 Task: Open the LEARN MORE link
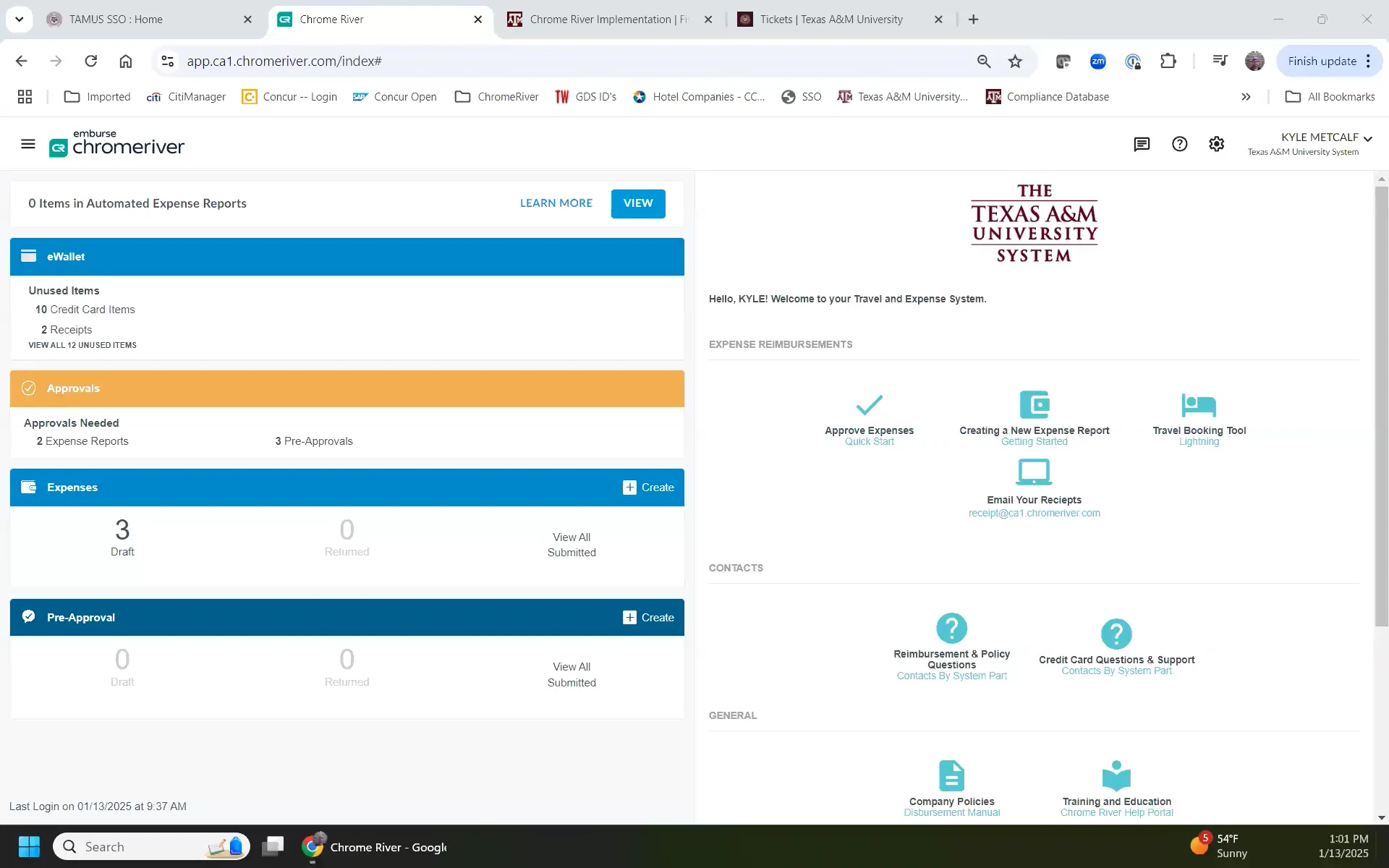(x=556, y=203)
